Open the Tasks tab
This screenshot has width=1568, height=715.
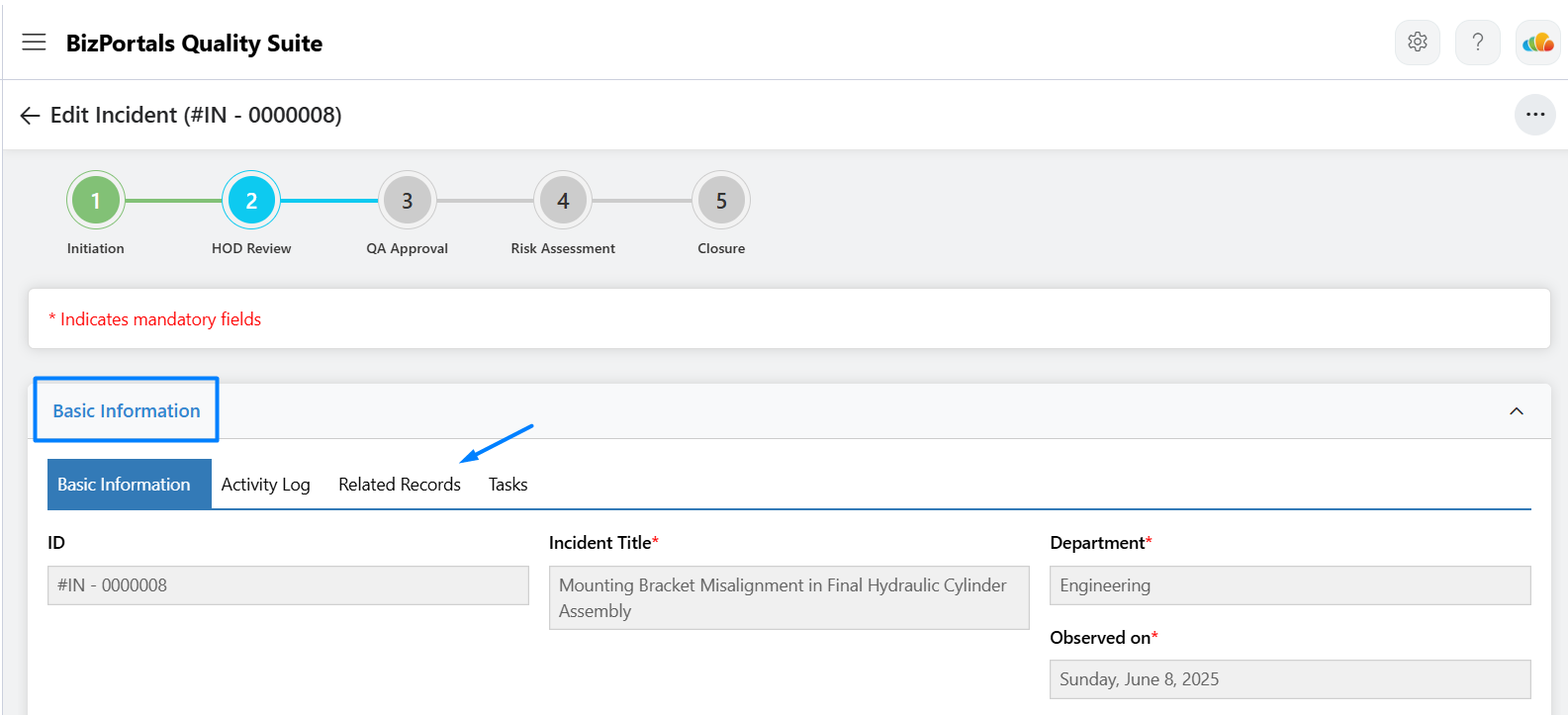[508, 485]
